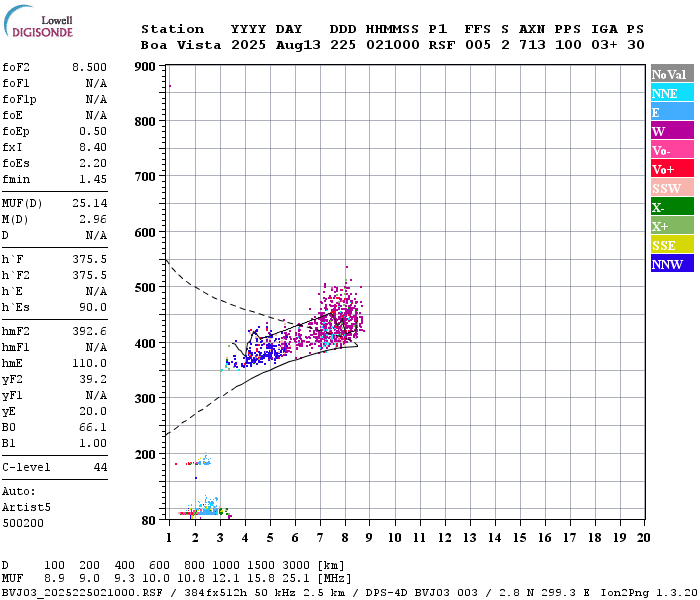Click the Lowell Digisonde logo

pyautogui.click(x=38, y=22)
